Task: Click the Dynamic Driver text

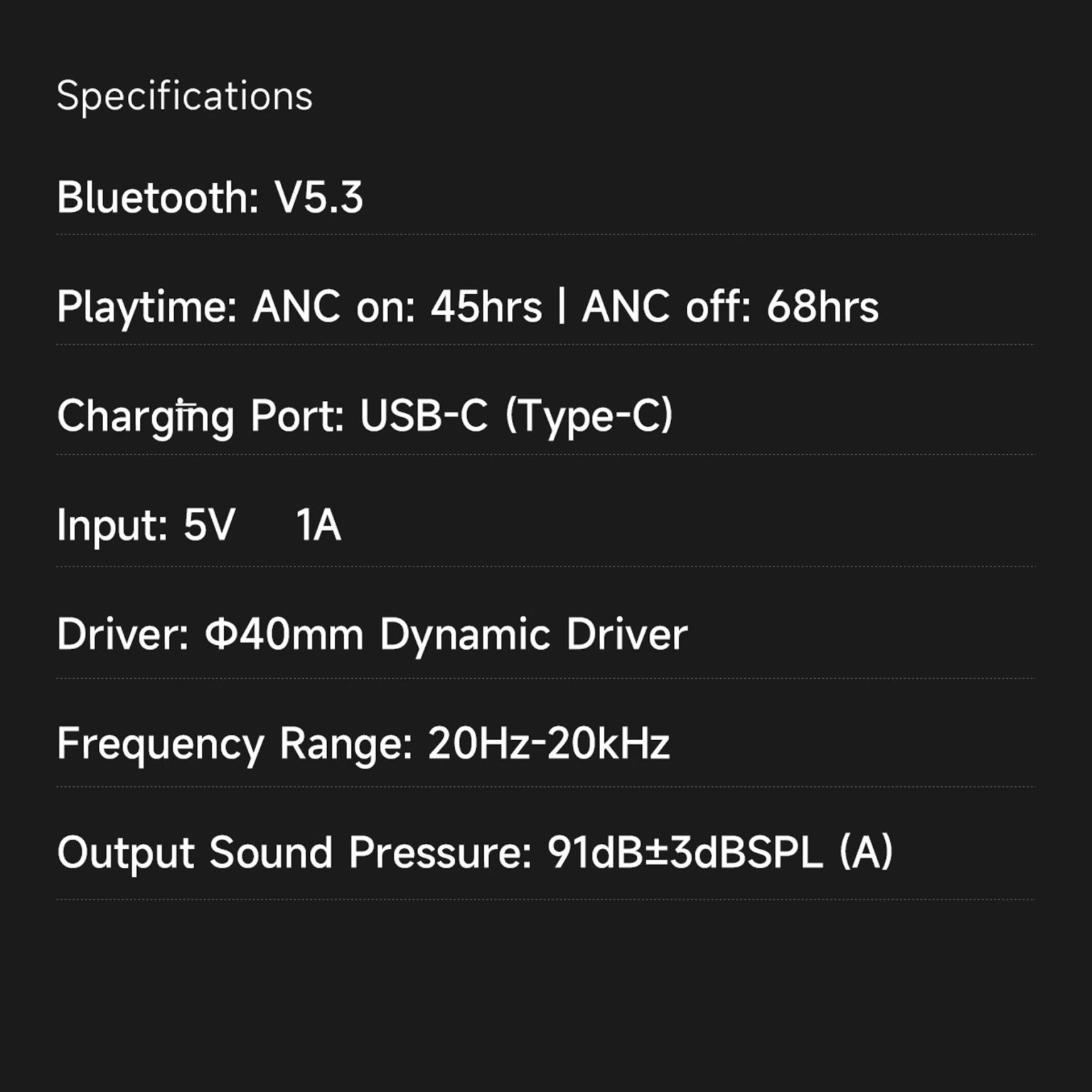Action: point(533,634)
